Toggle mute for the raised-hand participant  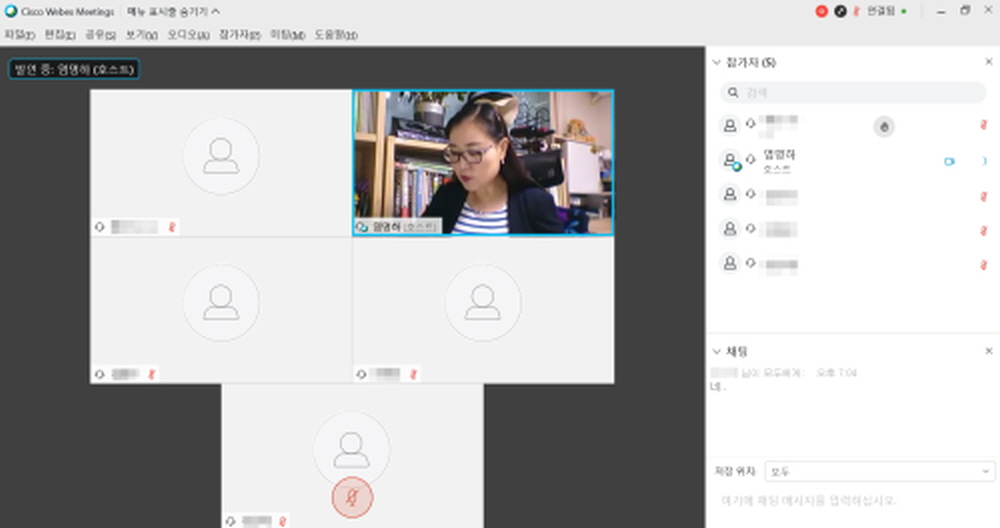point(983,125)
